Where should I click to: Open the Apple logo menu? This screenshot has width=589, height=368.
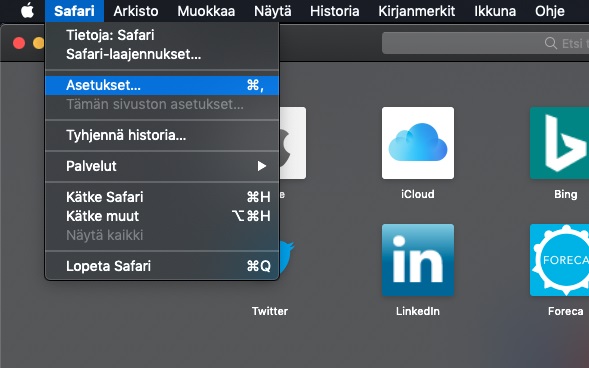(x=27, y=11)
